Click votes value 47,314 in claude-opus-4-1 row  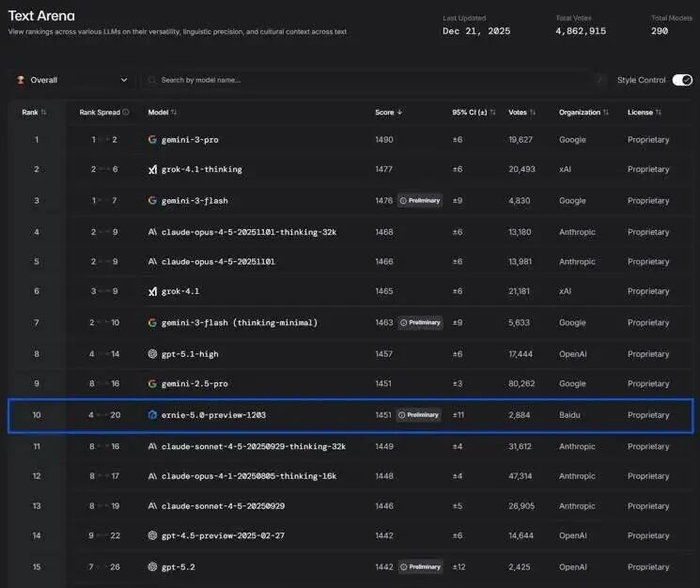(x=520, y=476)
